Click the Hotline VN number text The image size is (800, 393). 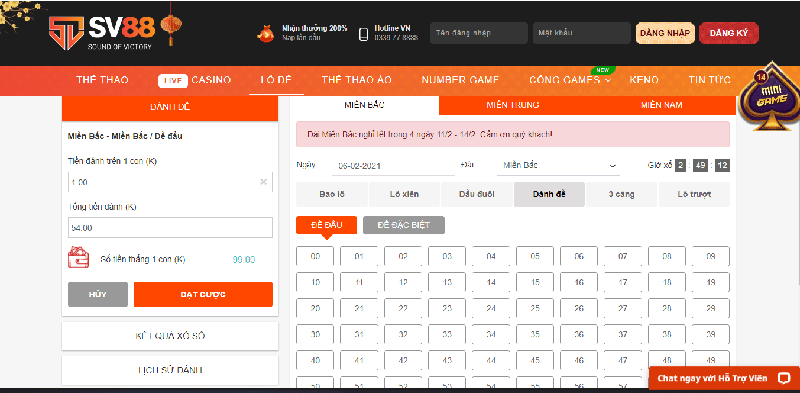[x=396, y=38]
